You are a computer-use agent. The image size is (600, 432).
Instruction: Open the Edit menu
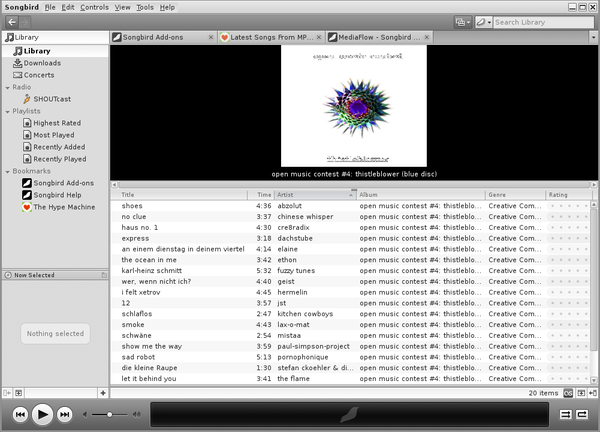68,7
